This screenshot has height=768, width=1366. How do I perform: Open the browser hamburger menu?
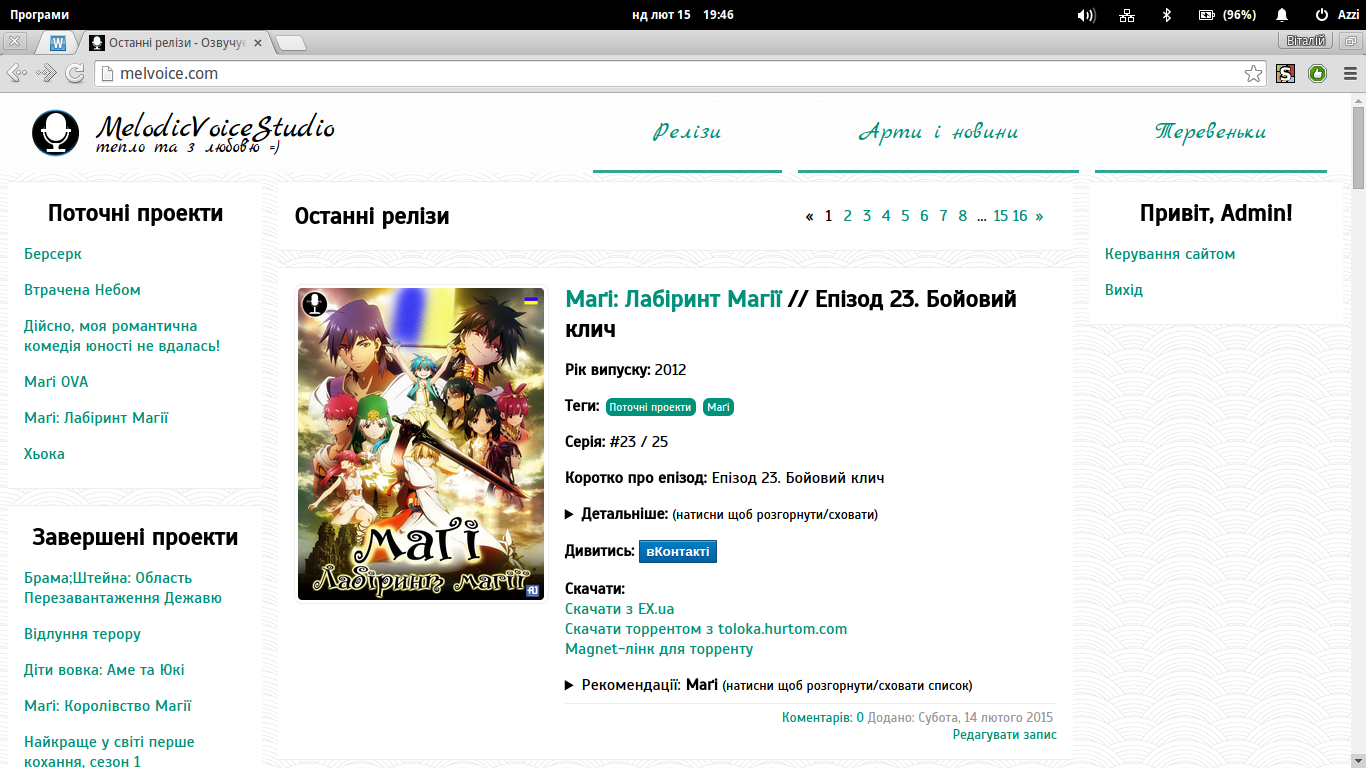coord(1350,73)
